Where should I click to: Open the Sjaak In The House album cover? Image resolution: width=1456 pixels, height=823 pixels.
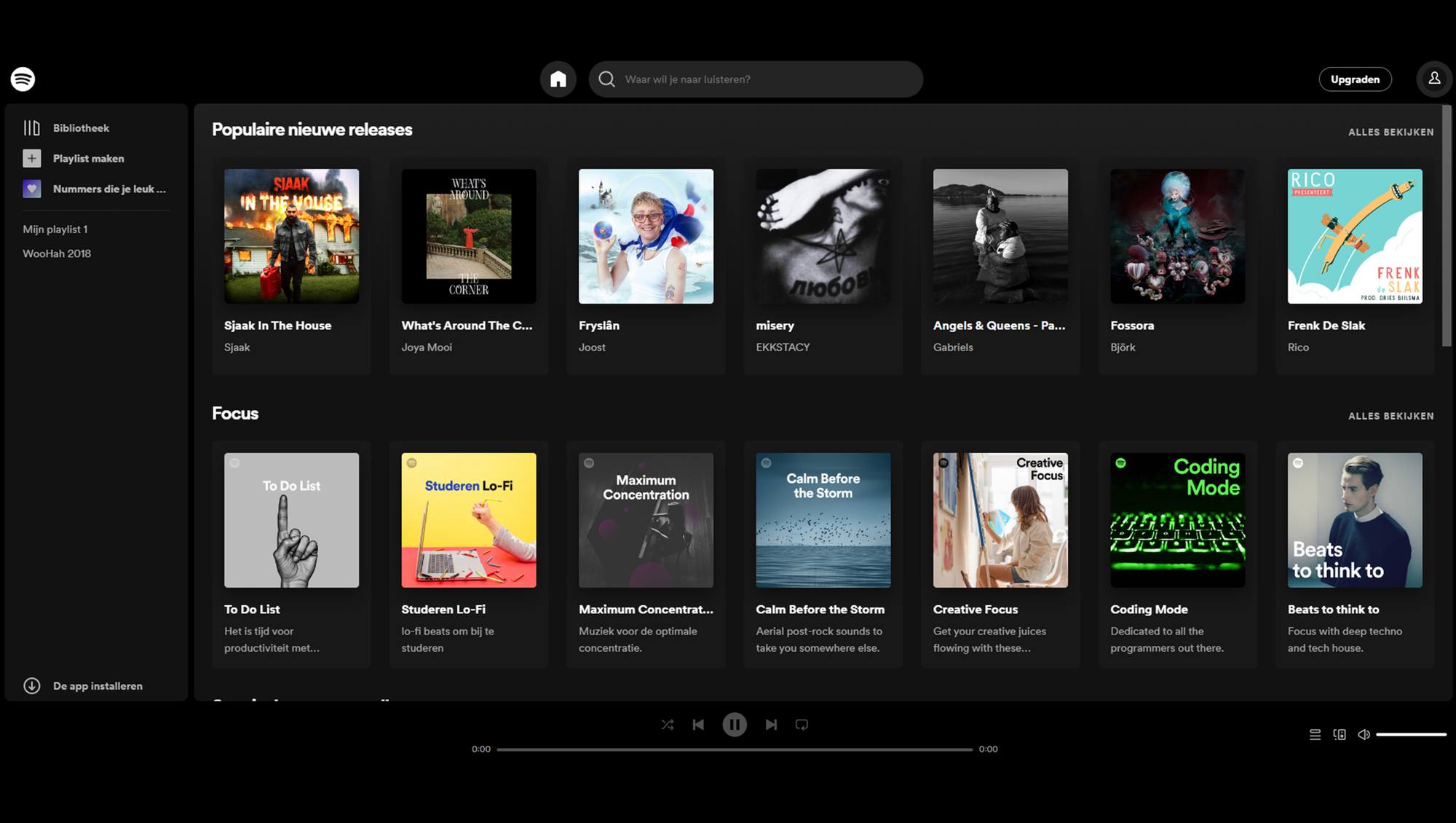tap(291, 236)
